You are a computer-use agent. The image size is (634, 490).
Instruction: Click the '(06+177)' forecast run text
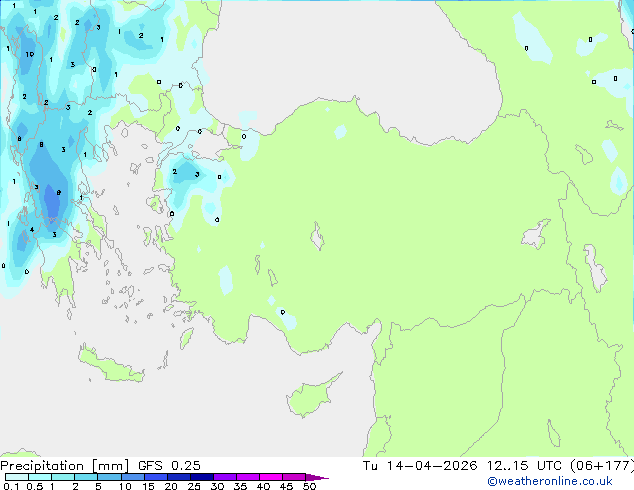point(602,466)
